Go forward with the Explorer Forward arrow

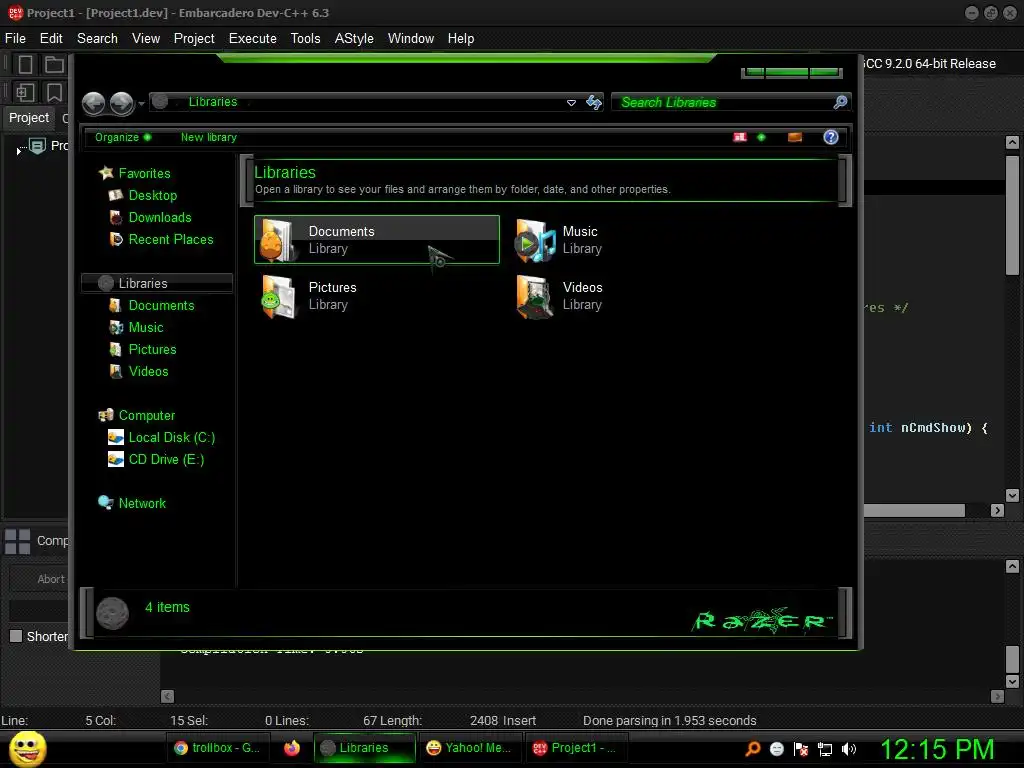pyautogui.click(x=121, y=103)
